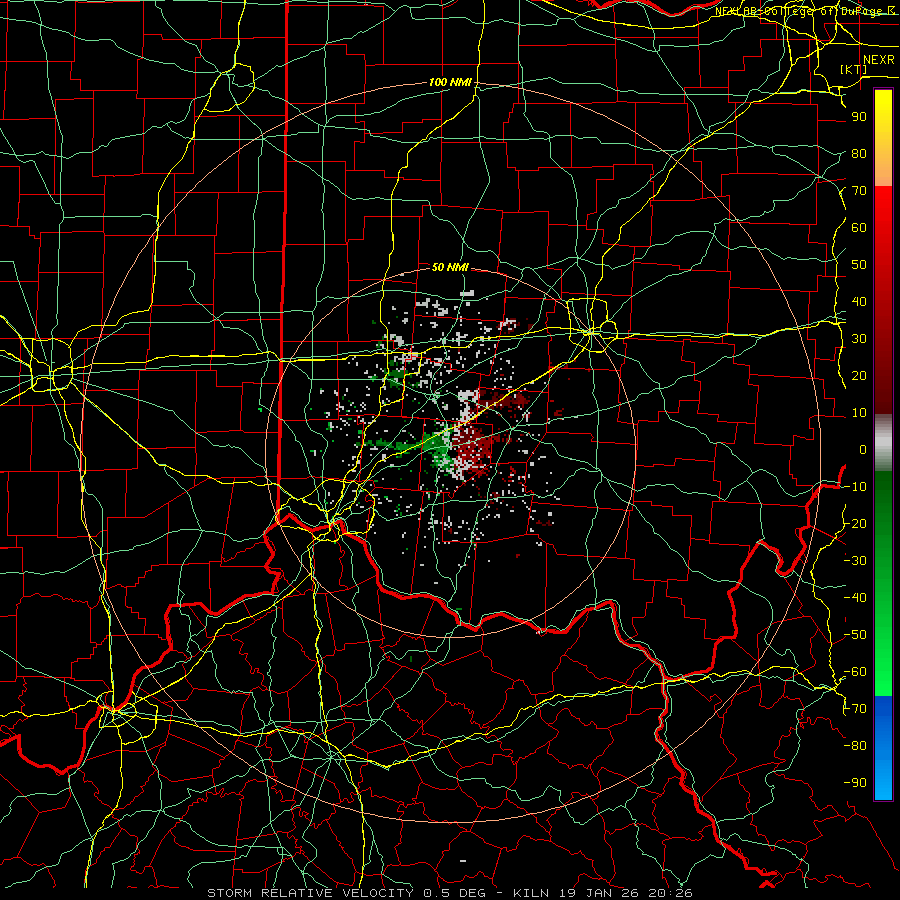Pick the blue bottom segment of color bar

tap(883, 748)
